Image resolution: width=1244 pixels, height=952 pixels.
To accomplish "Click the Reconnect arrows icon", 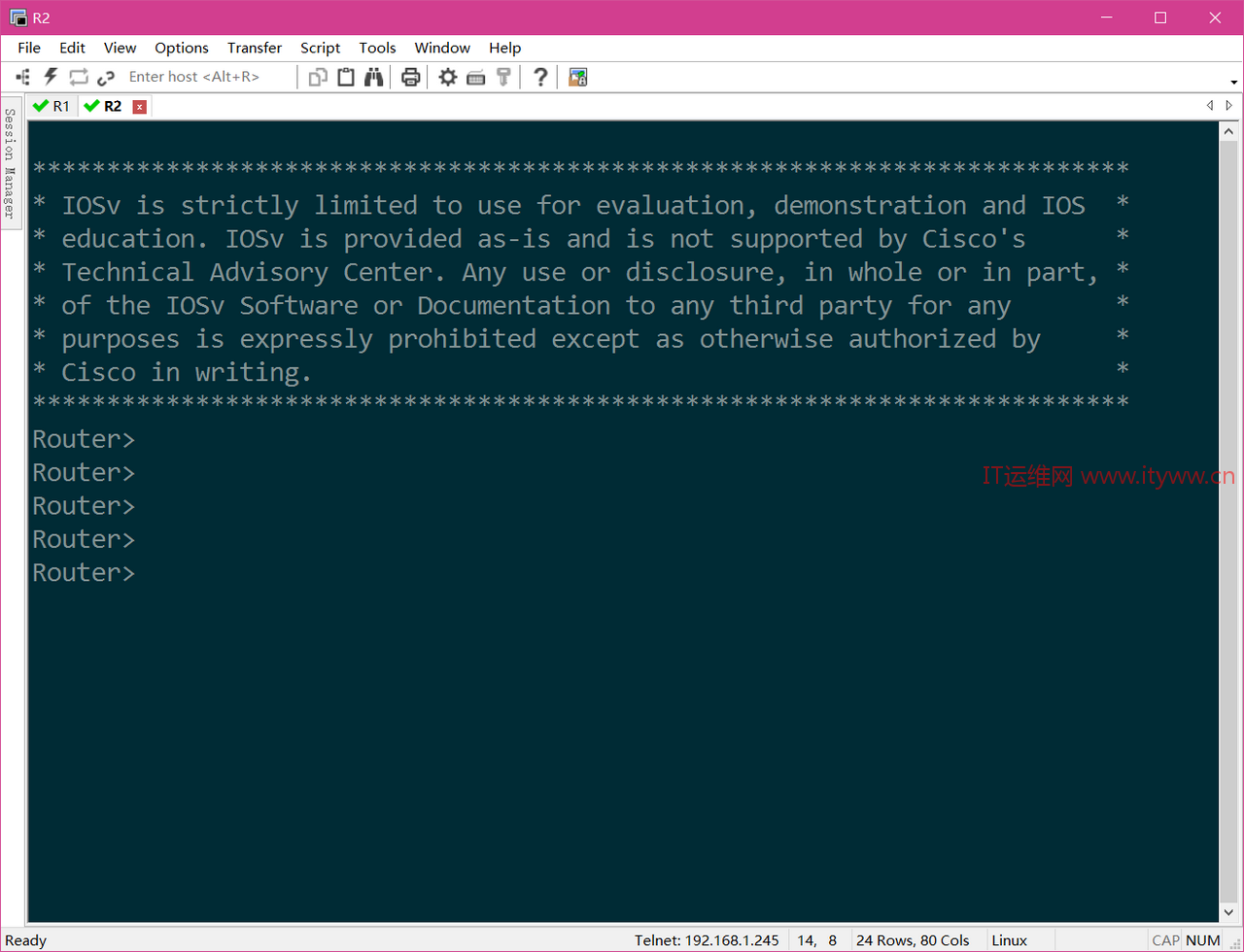I will (79, 77).
